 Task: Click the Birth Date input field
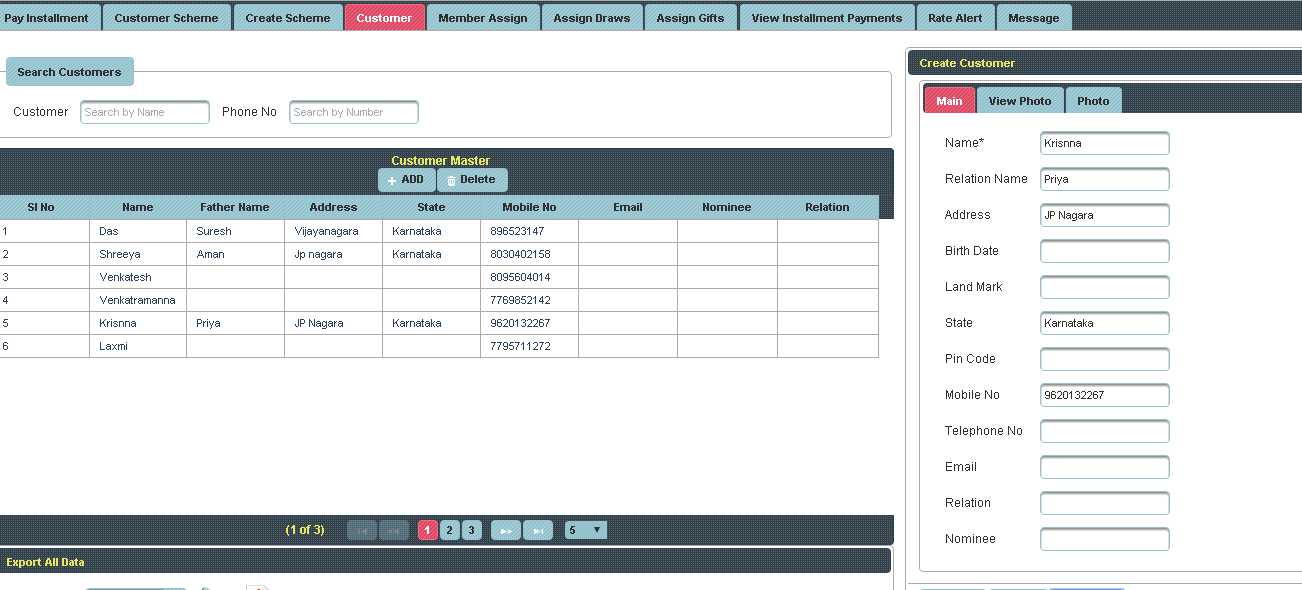tap(1104, 251)
